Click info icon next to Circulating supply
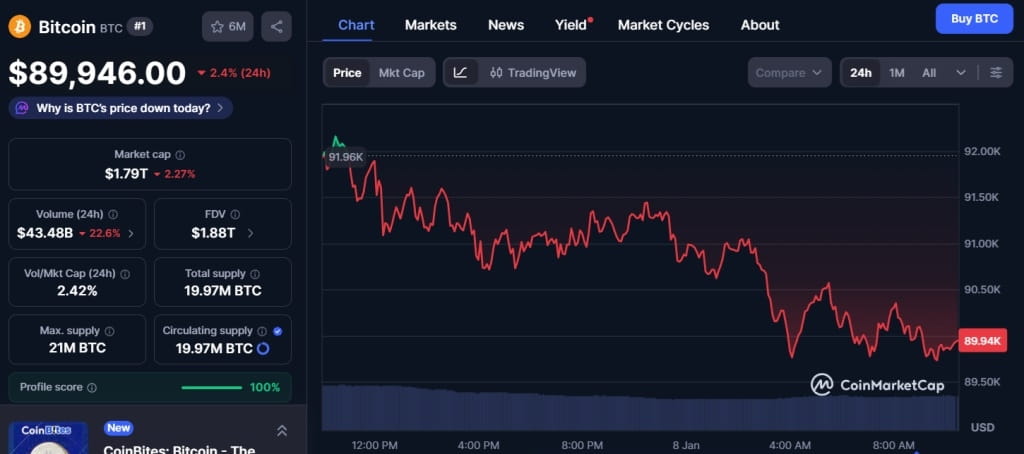The width and height of the screenshot is (1024, 454). (x=262, y=331)
